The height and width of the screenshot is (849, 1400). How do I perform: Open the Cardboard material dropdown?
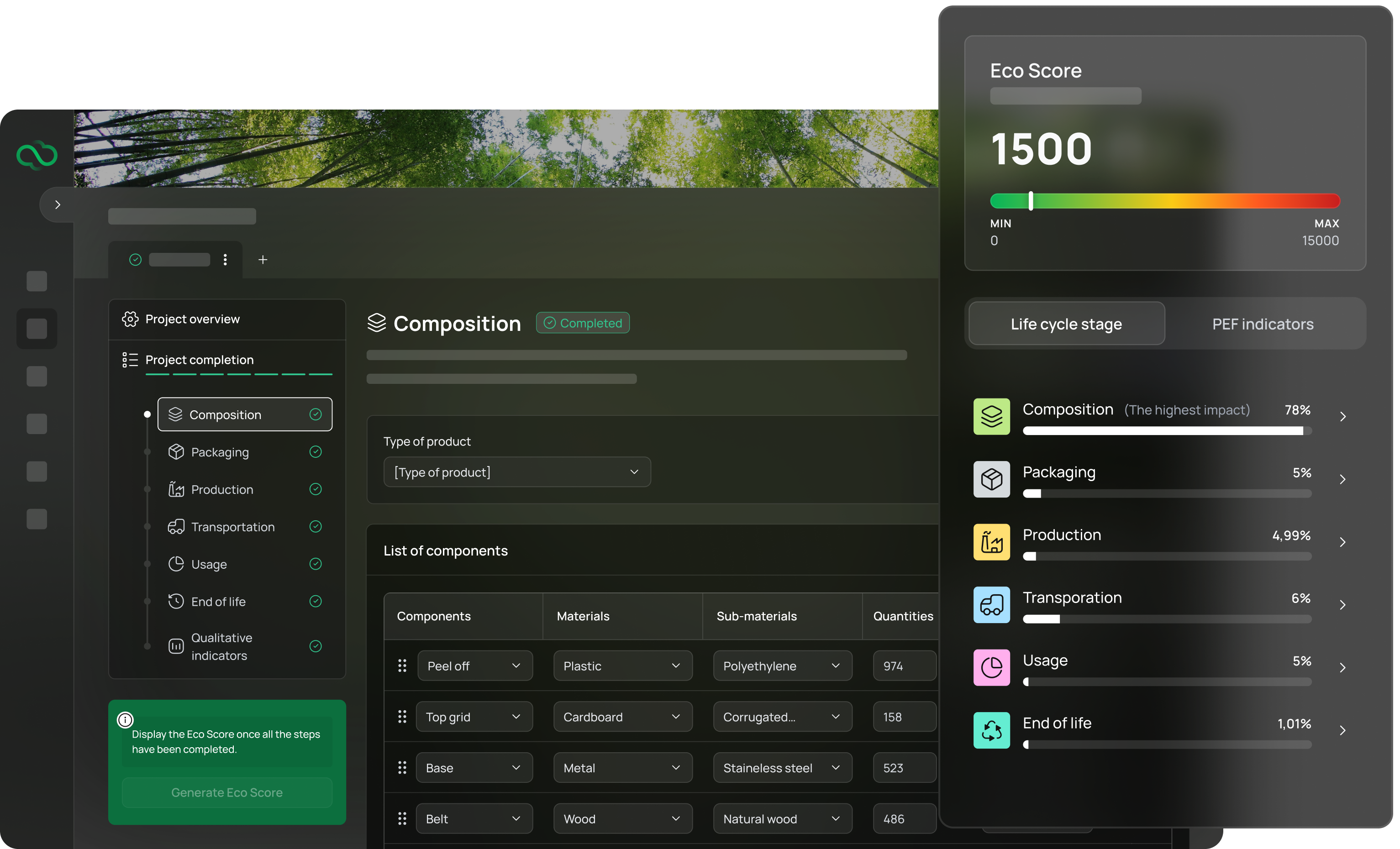(x=623, y=717)
